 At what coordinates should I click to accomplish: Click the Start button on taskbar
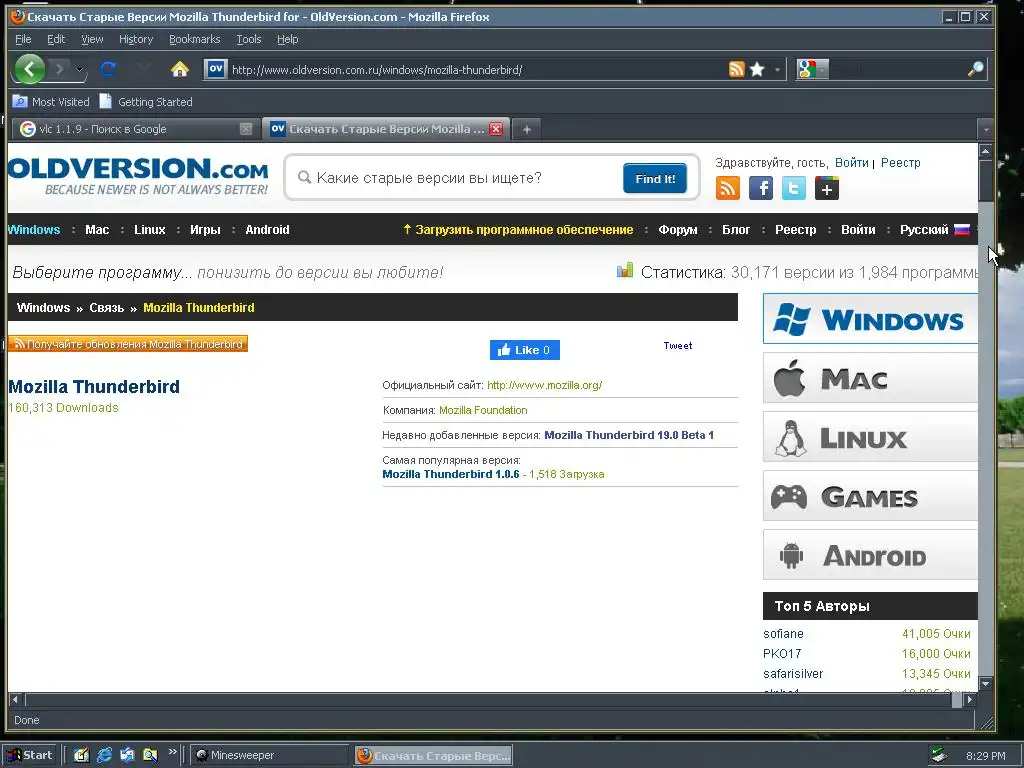[x=30, y=756]
